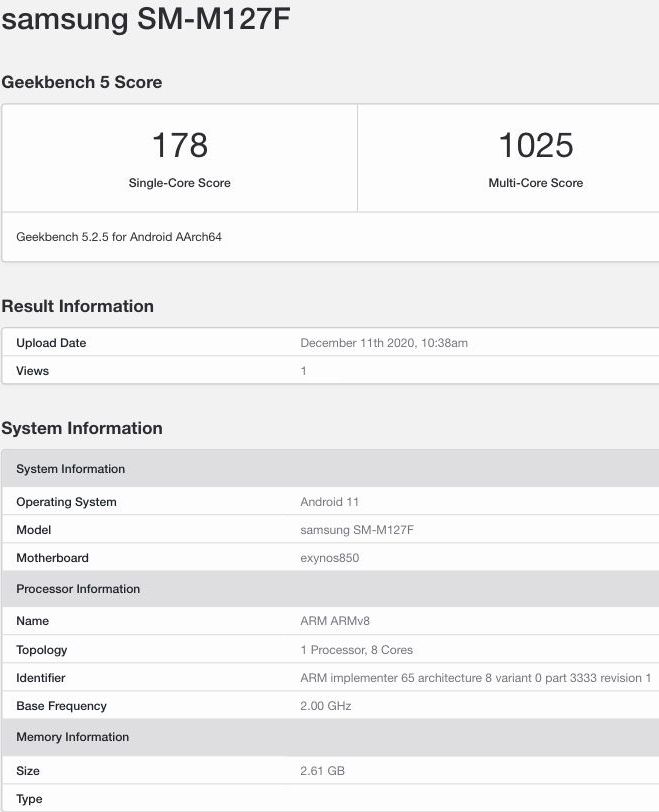This screenshot has width=659, height=812.
Task: Click the Android 11 operating system value
Action: [329, 502]
